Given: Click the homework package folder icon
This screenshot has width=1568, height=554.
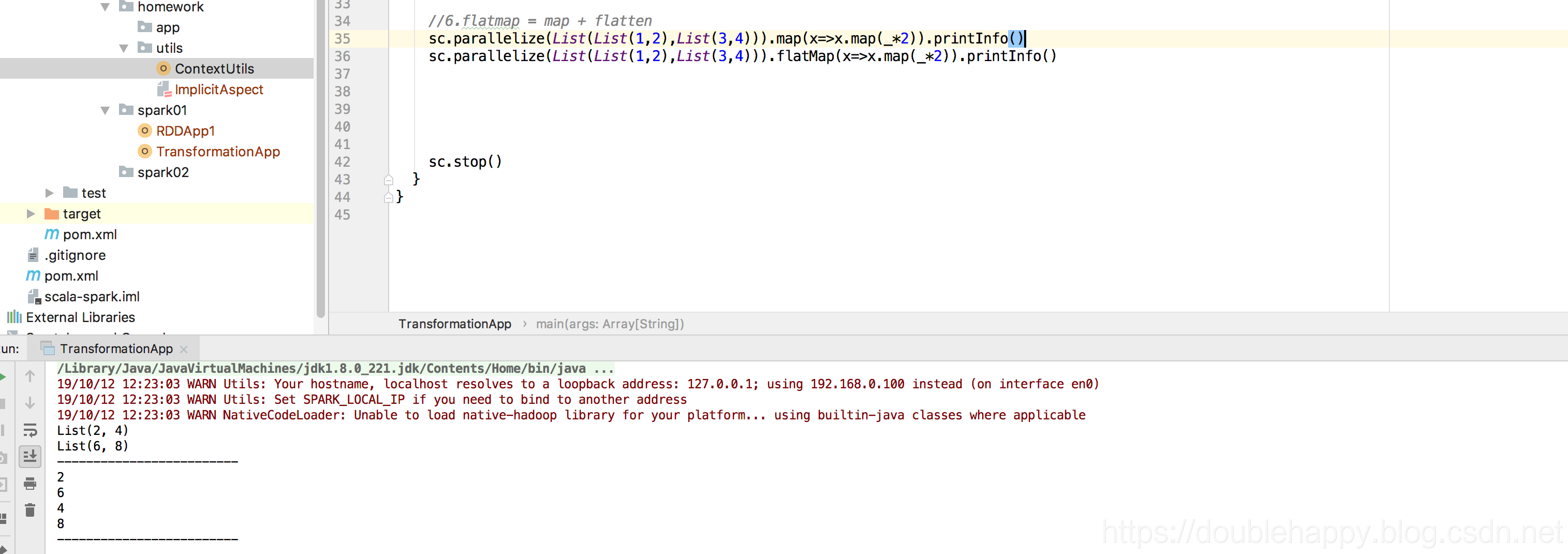Looking at the screenshot, I should click(x=126, y=7).
